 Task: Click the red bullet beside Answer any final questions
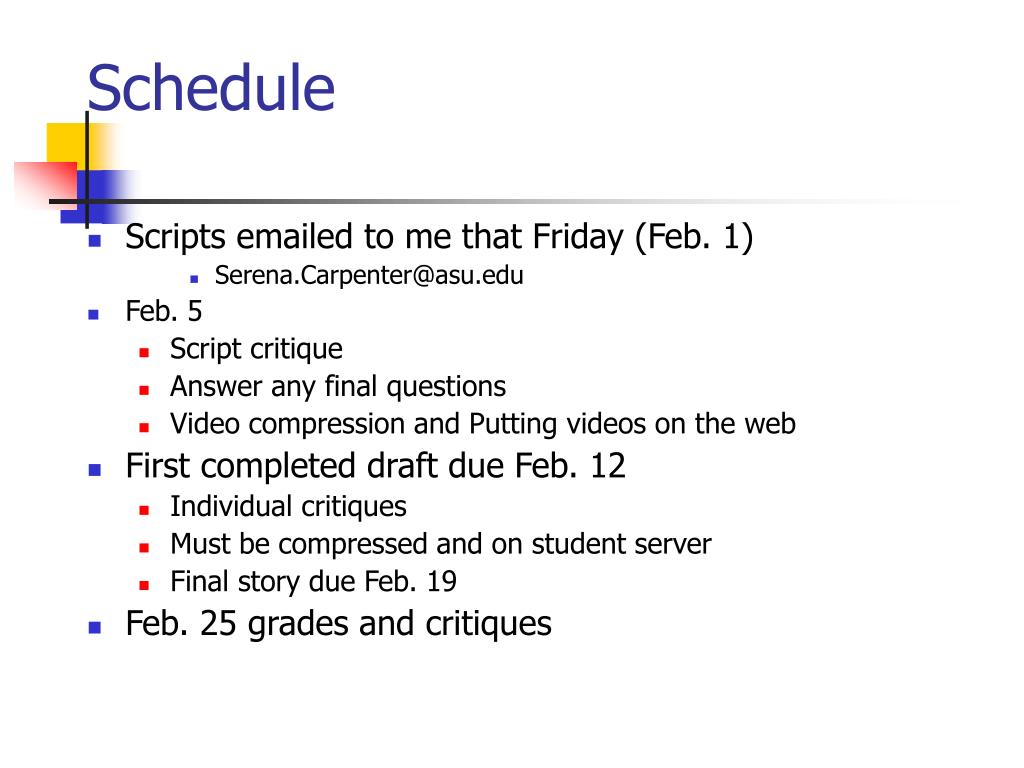click(x=144, y=391)
